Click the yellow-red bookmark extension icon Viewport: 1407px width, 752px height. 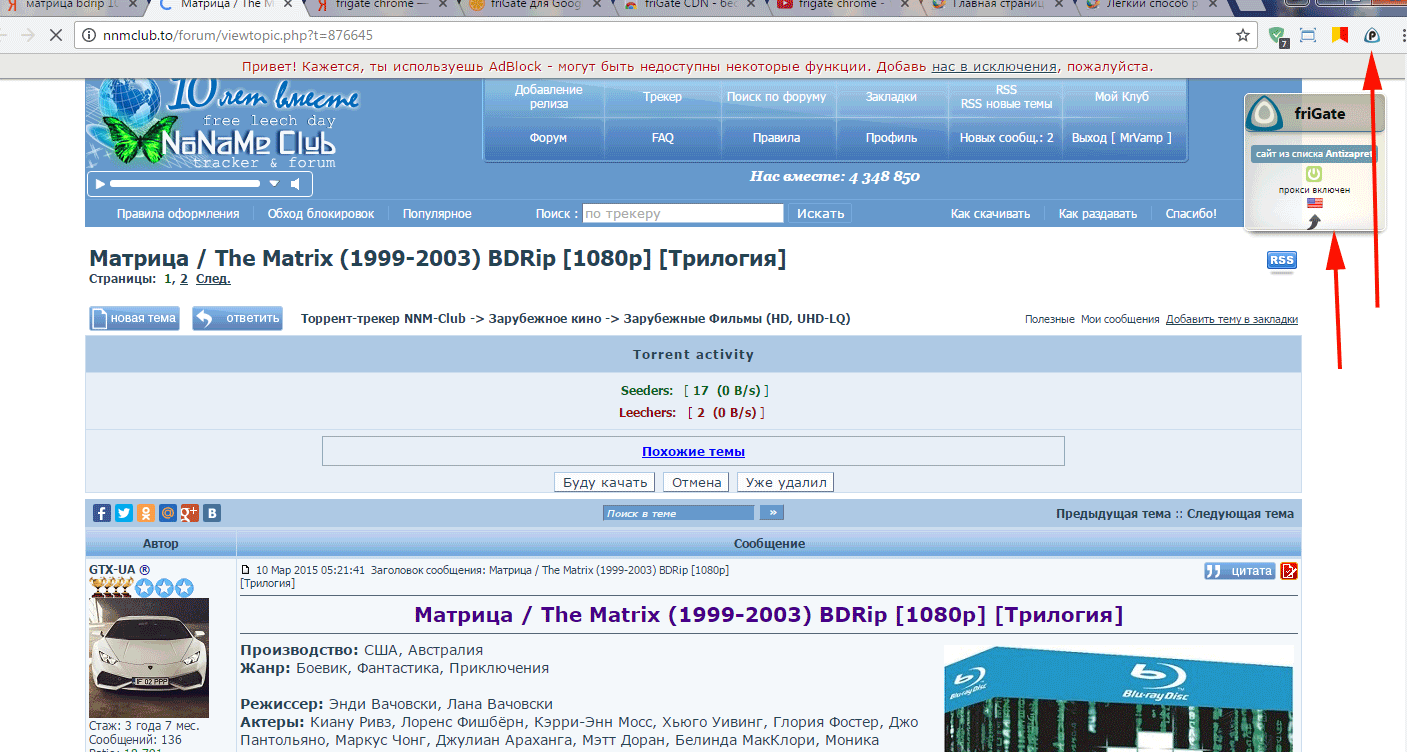1340,35
